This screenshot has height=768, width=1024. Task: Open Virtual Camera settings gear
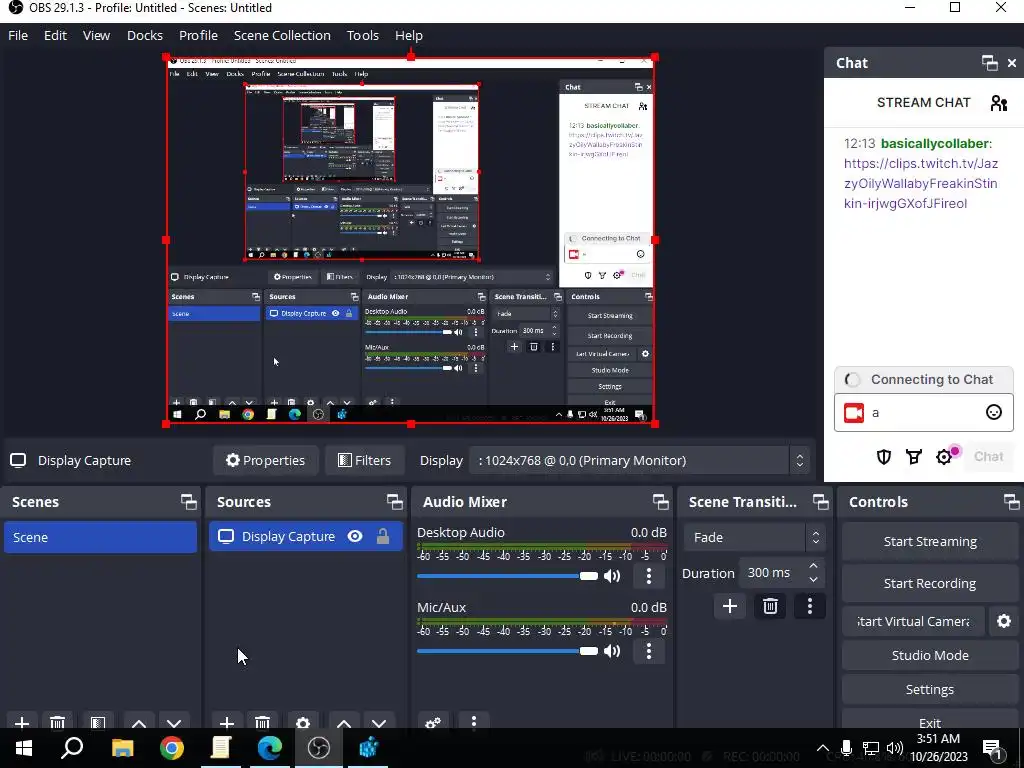coord(1004,621)
